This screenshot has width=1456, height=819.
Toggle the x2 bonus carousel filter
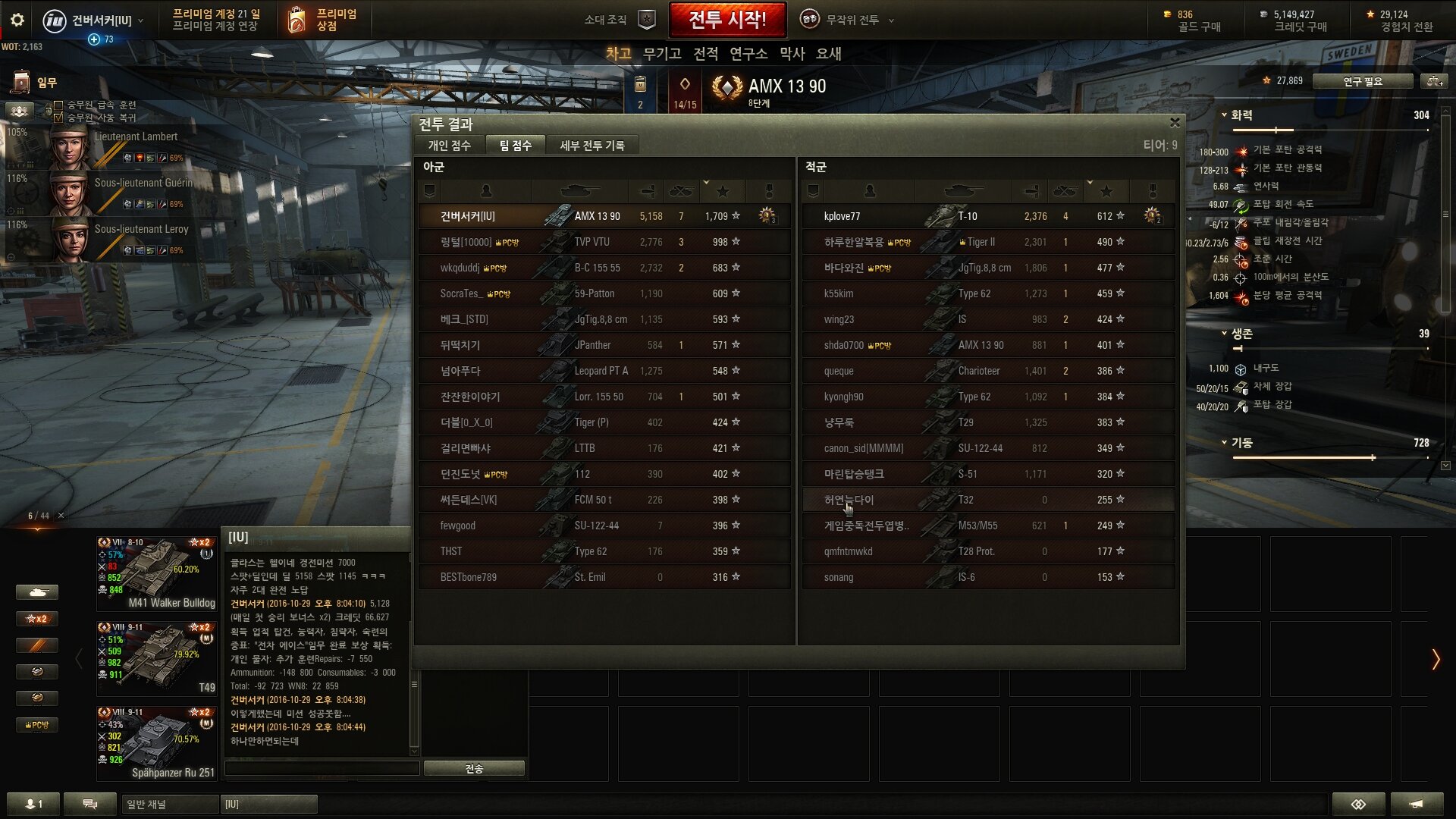pyautogui.click(x=36, y=619)
